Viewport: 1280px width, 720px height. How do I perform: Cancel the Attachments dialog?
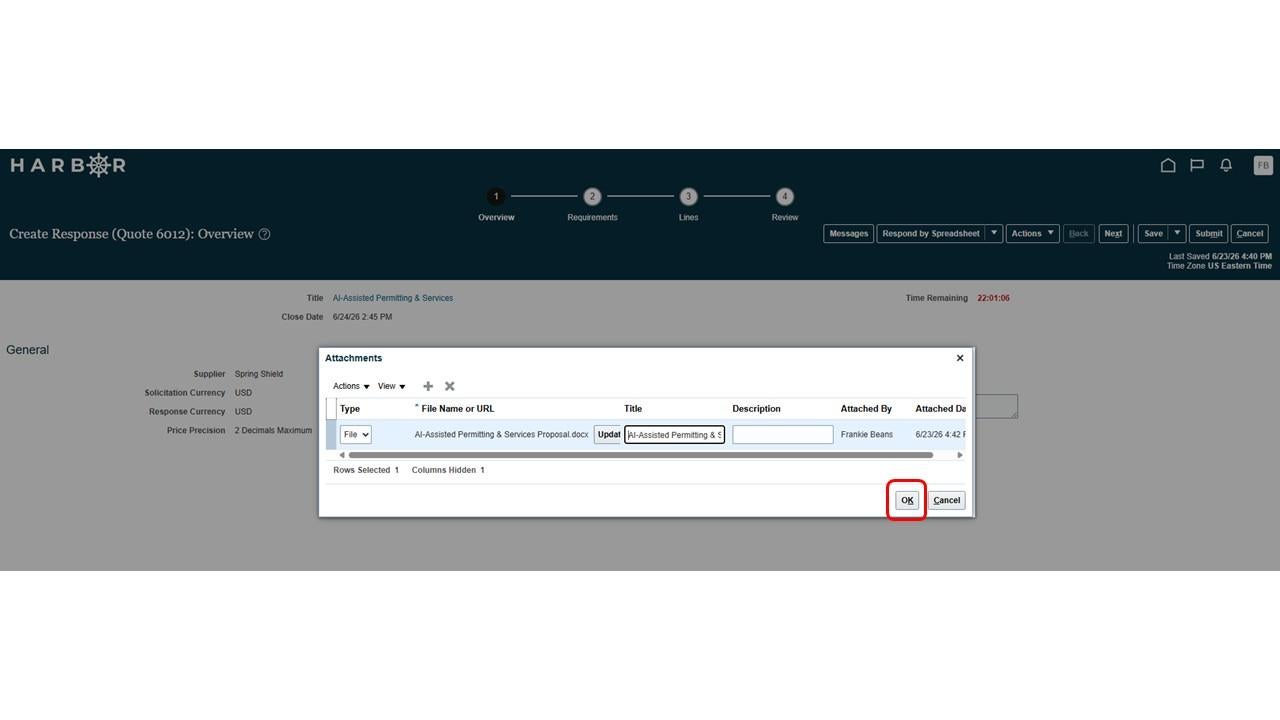[947, 500]
